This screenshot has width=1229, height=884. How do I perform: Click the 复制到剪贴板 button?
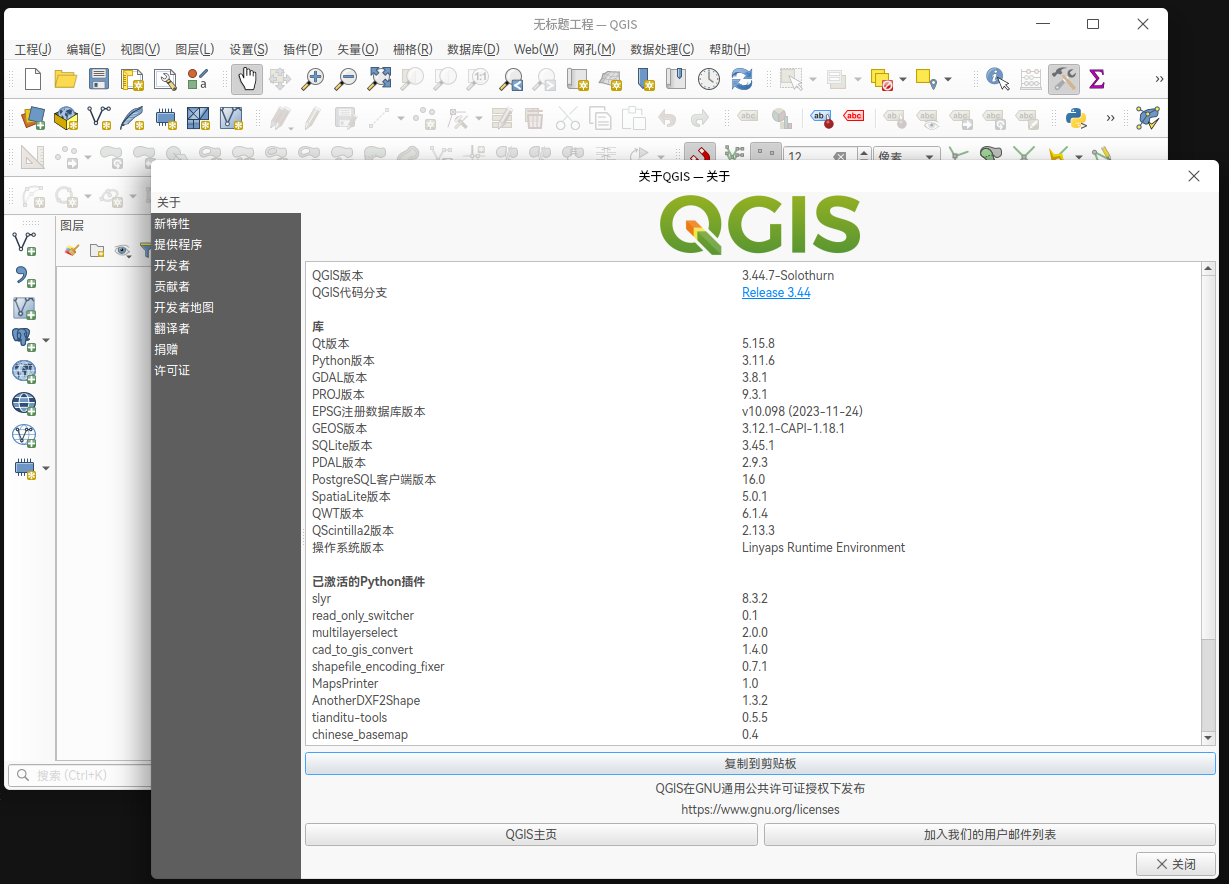[x=760, y=764]
